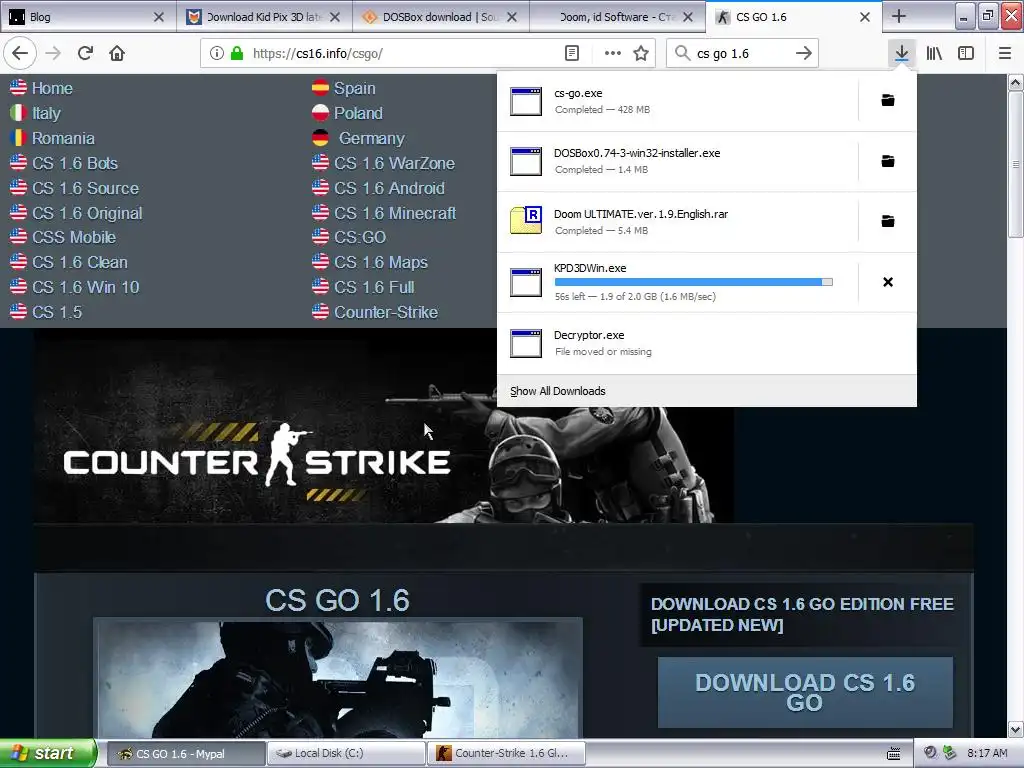Toggle the downloads toolbar arrow button
Image resolution: width=1024 pixels, height=768 pixels.
point(901,54)
